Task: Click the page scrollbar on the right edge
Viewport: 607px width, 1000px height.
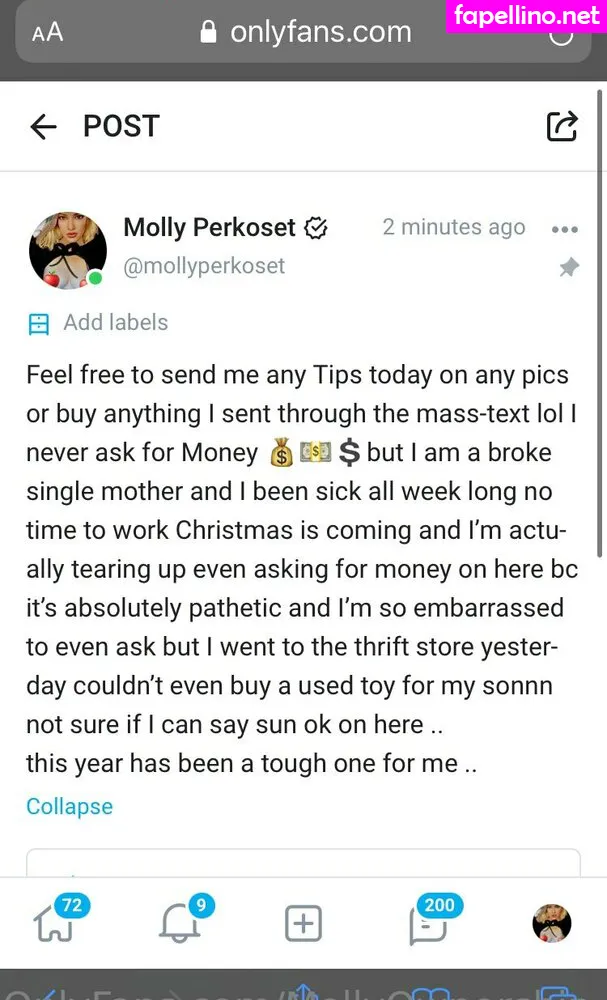Action: [599, 450]
